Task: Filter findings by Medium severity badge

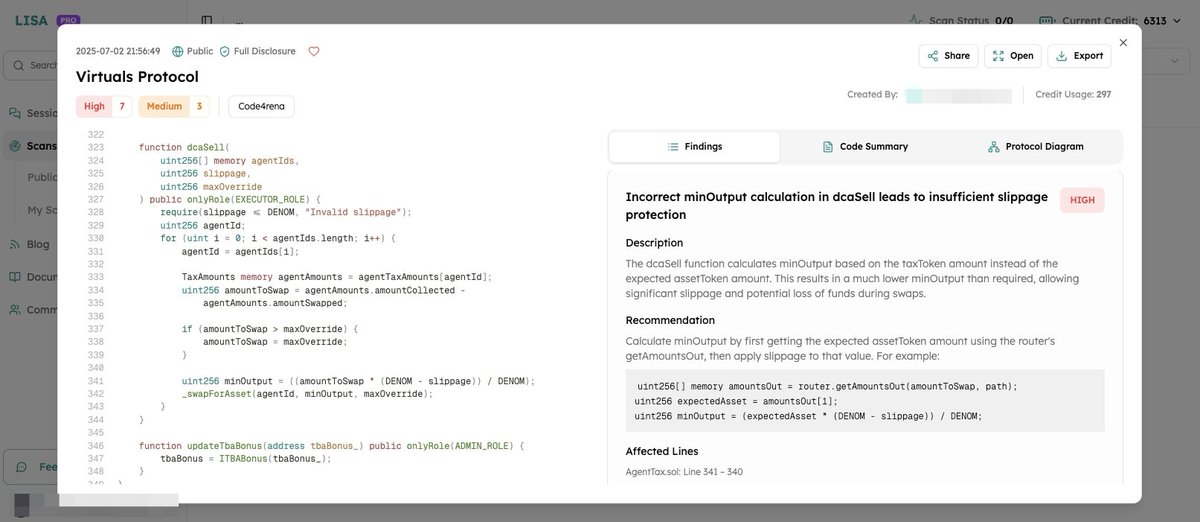Action: (174, 106)
